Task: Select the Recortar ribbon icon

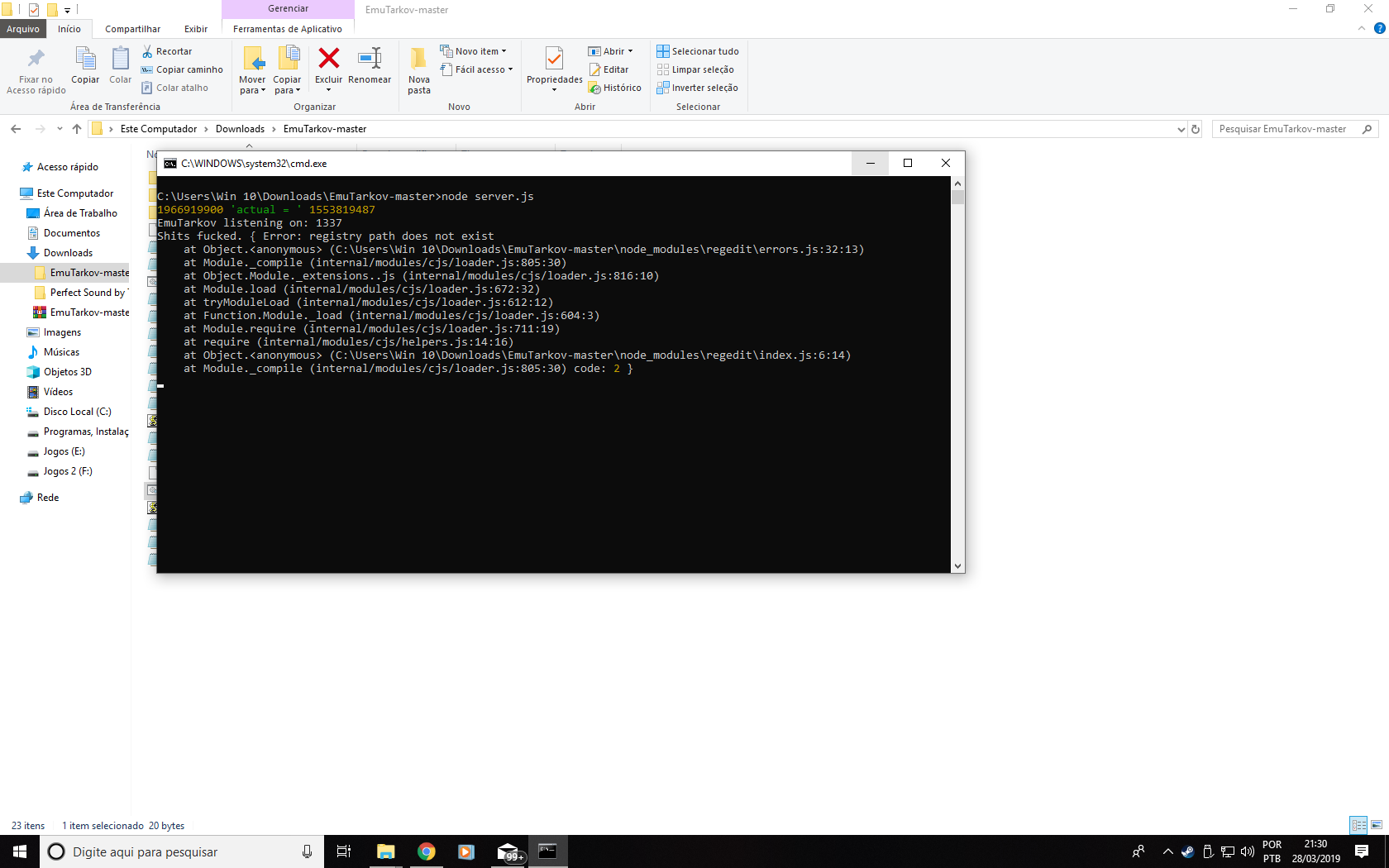Action: (x=150, y=50)
